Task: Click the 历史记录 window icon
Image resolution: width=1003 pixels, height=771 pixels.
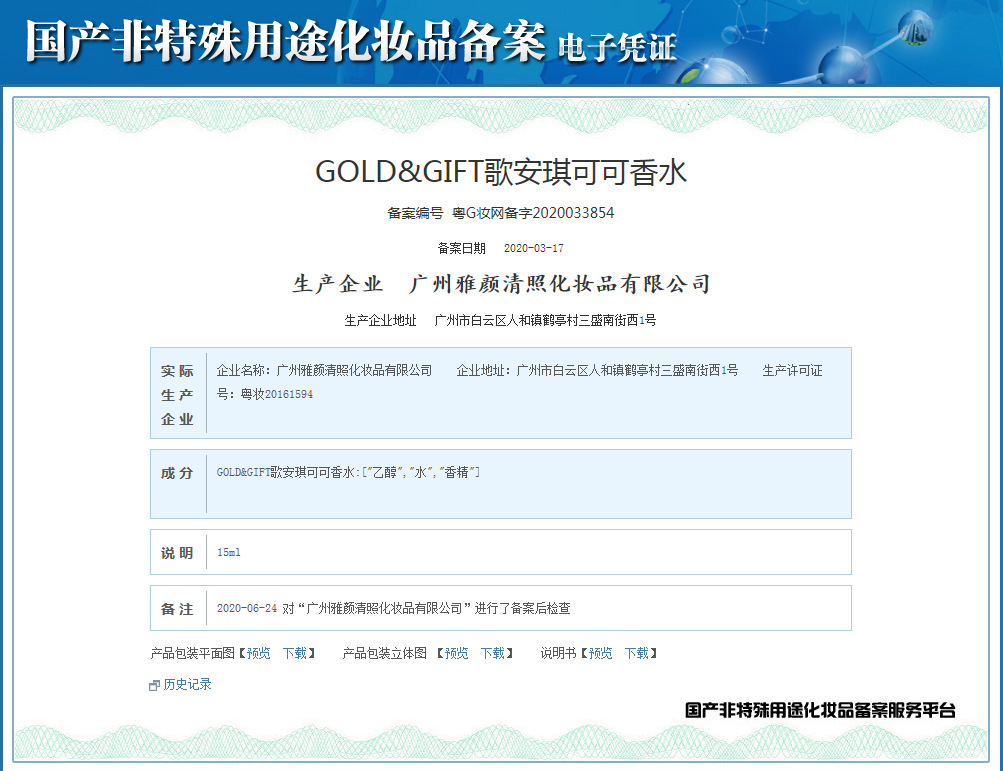Action: (154, 685)
